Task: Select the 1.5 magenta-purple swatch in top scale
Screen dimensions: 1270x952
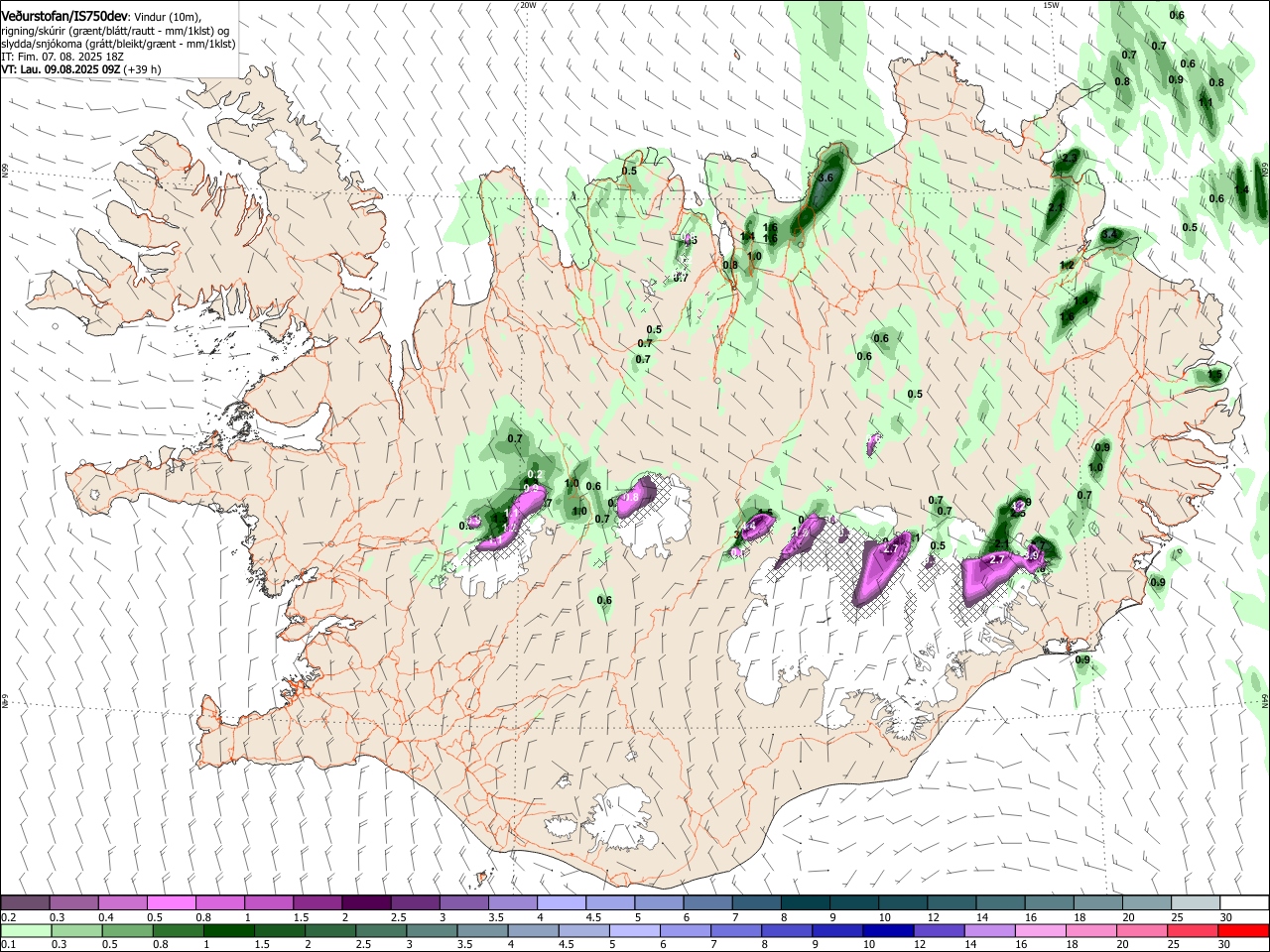Action: (317, 902)
